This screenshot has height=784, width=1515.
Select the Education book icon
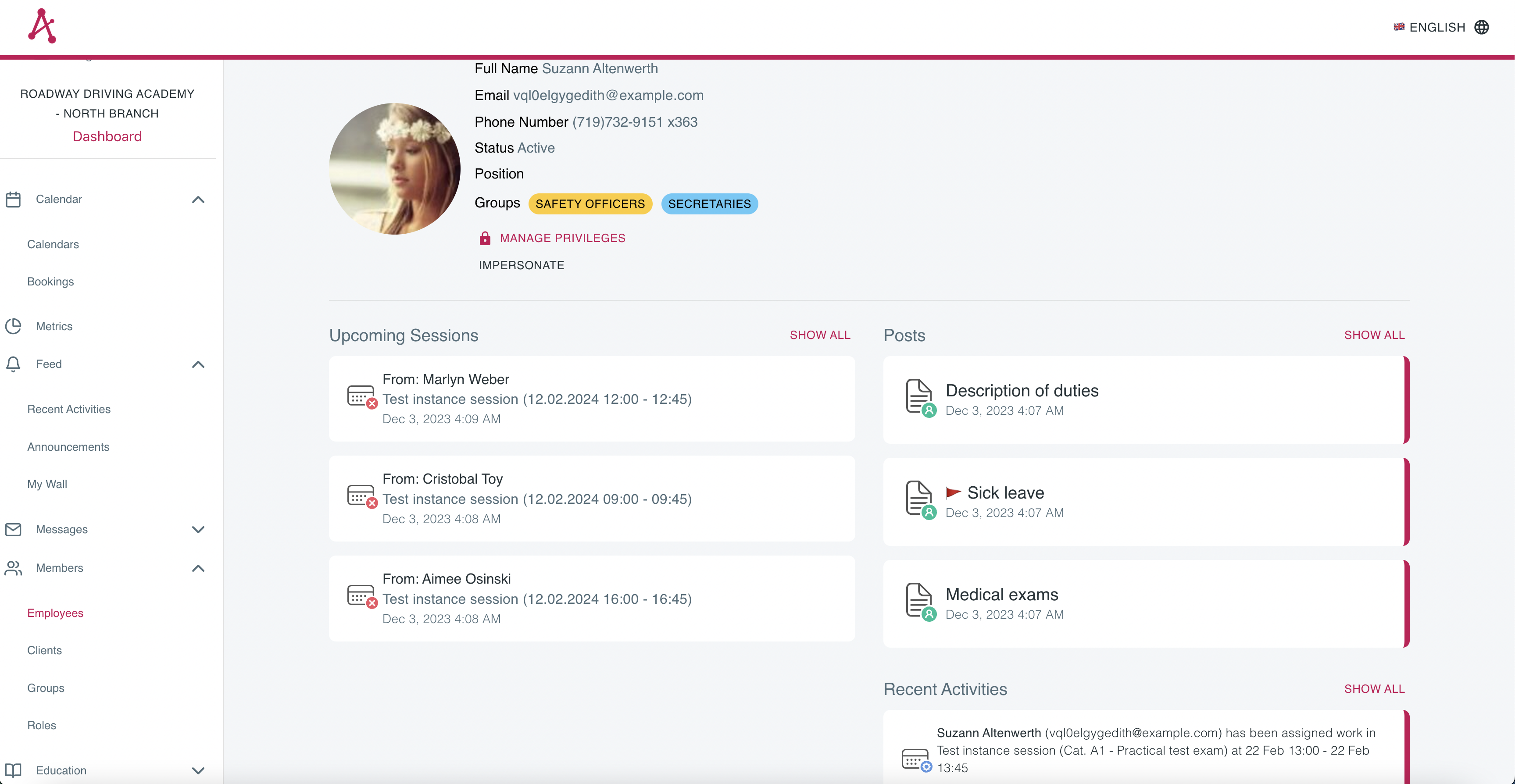[14, 770]
